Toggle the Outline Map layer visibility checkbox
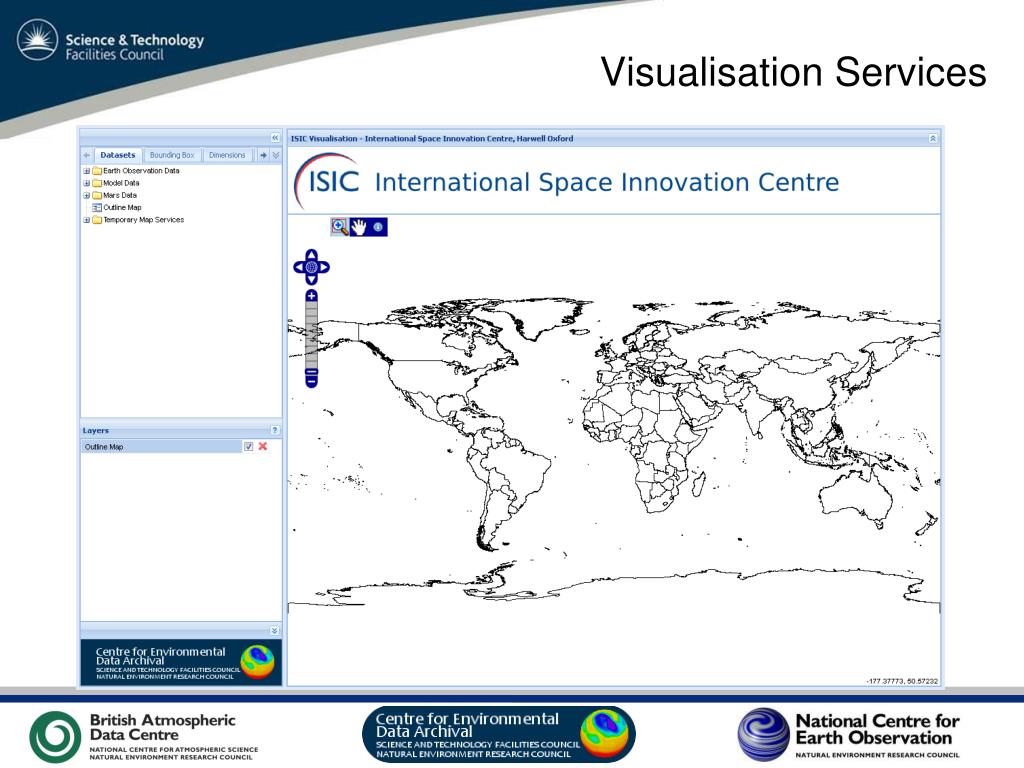This screenshot has width=1024, height=768. click(x=249, y=446)
